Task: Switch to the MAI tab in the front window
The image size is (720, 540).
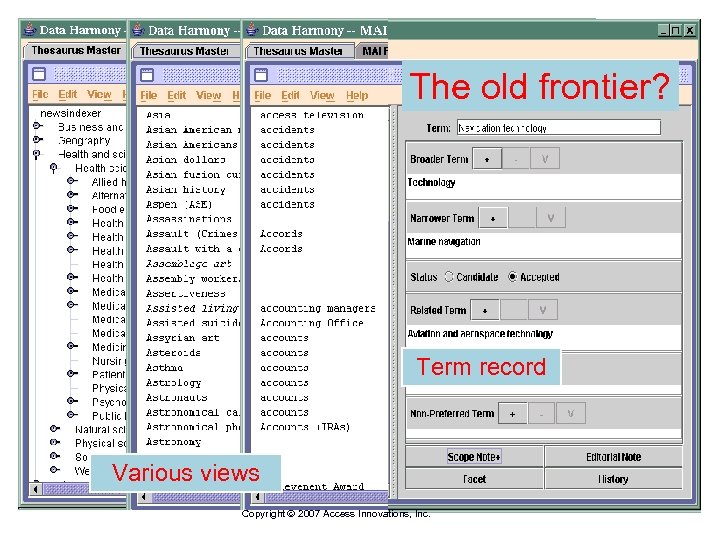Action: click(372, 51)
